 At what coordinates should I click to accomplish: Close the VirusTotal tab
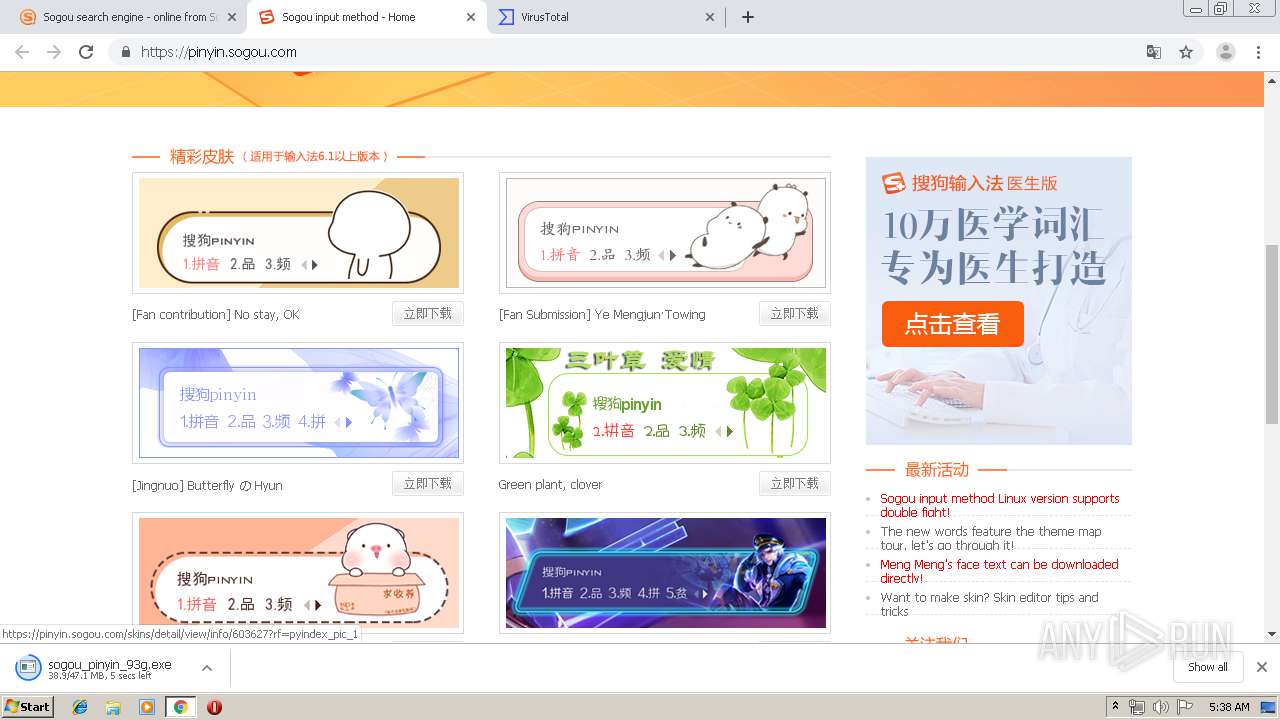[x=710, y=17]
